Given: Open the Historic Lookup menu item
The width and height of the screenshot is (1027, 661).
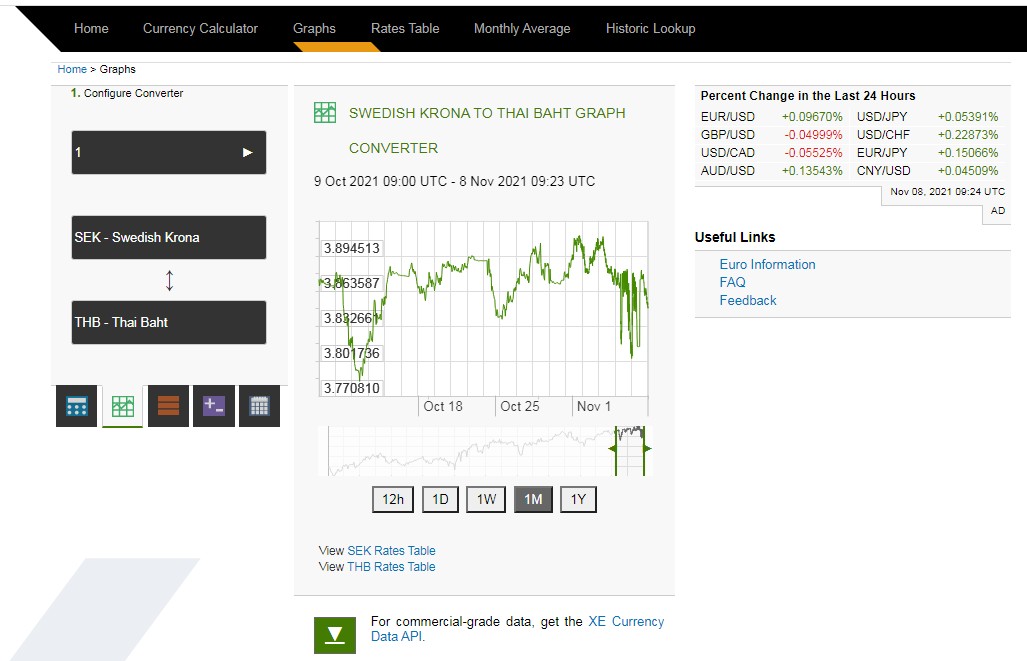Looking at the screenshot, I should click(x=650, y=28).
